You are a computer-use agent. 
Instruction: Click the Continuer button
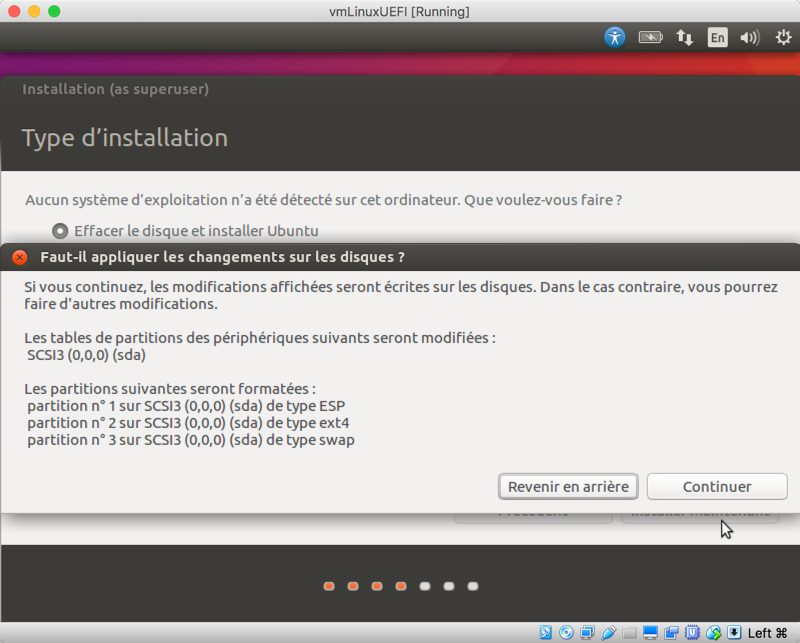(717, 486)
